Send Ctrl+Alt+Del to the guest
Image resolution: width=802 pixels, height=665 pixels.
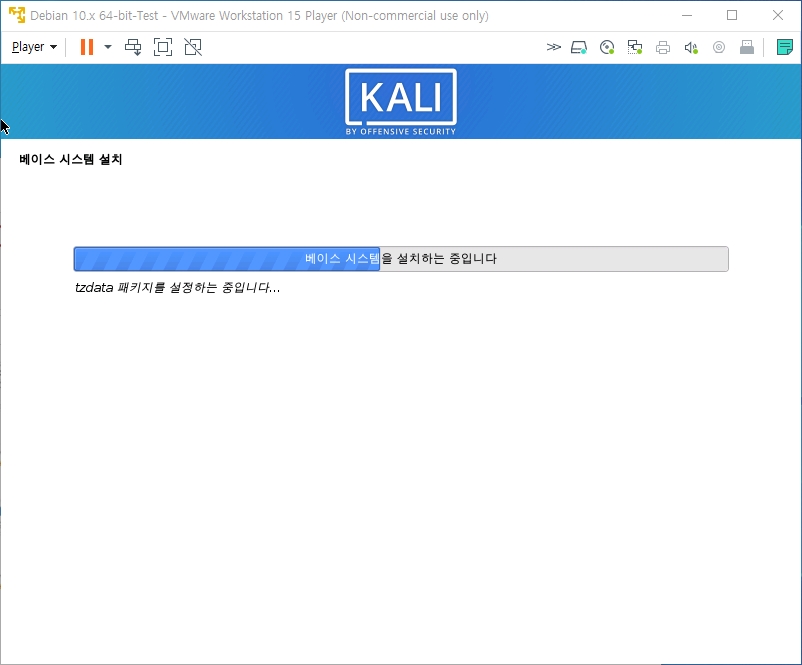(133, 47)
